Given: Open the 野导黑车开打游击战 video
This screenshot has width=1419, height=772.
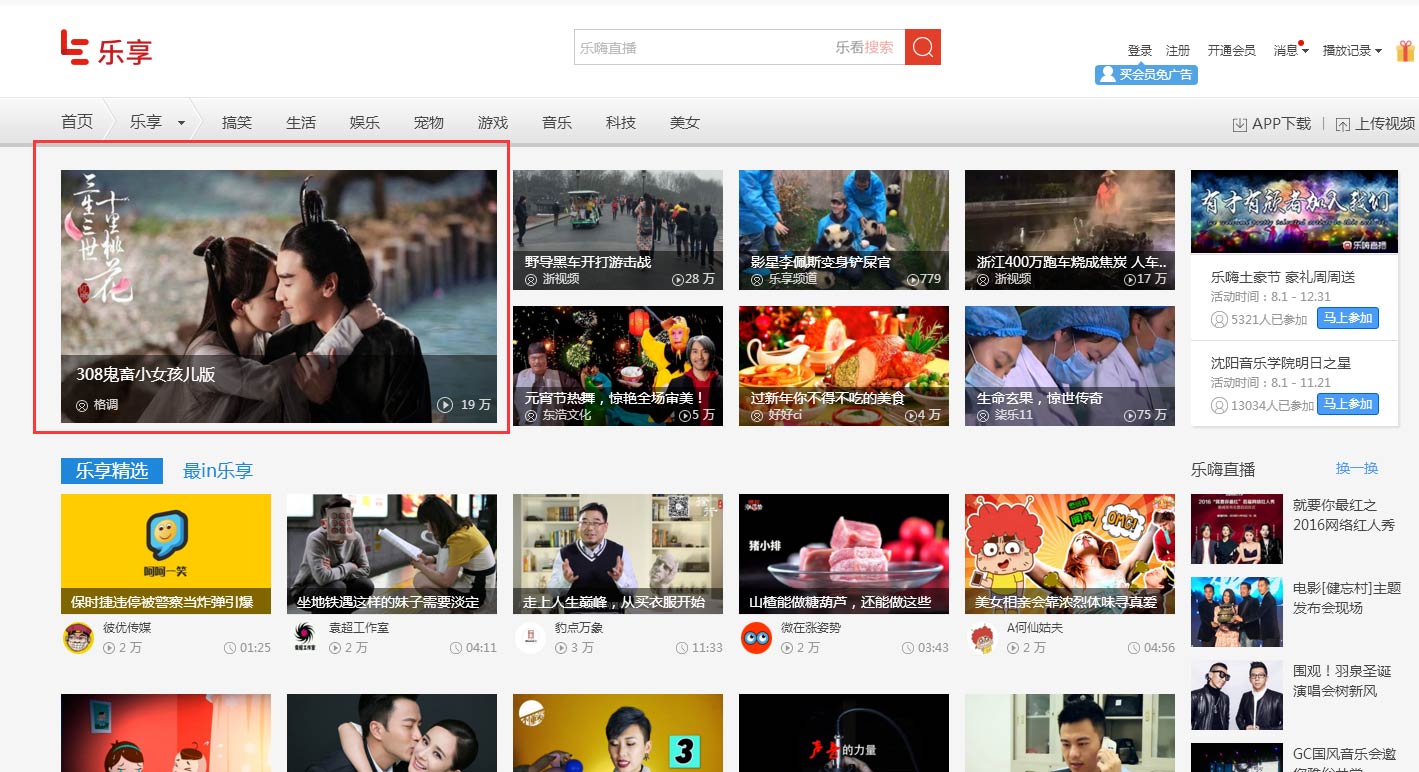Looking at the screenshot, I should (x=618, y=230).
